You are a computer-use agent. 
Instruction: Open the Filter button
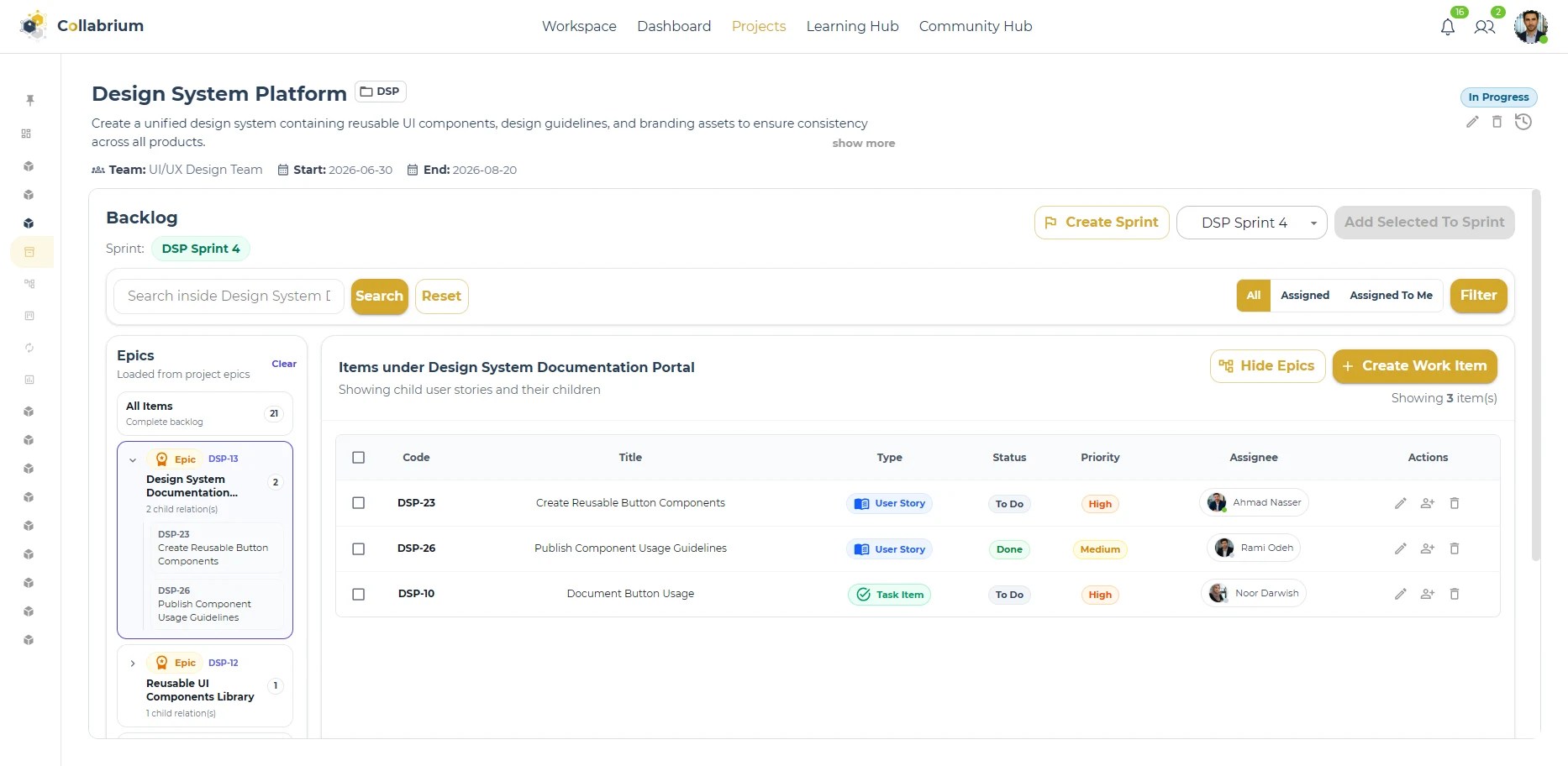[x=1479, y=296]
